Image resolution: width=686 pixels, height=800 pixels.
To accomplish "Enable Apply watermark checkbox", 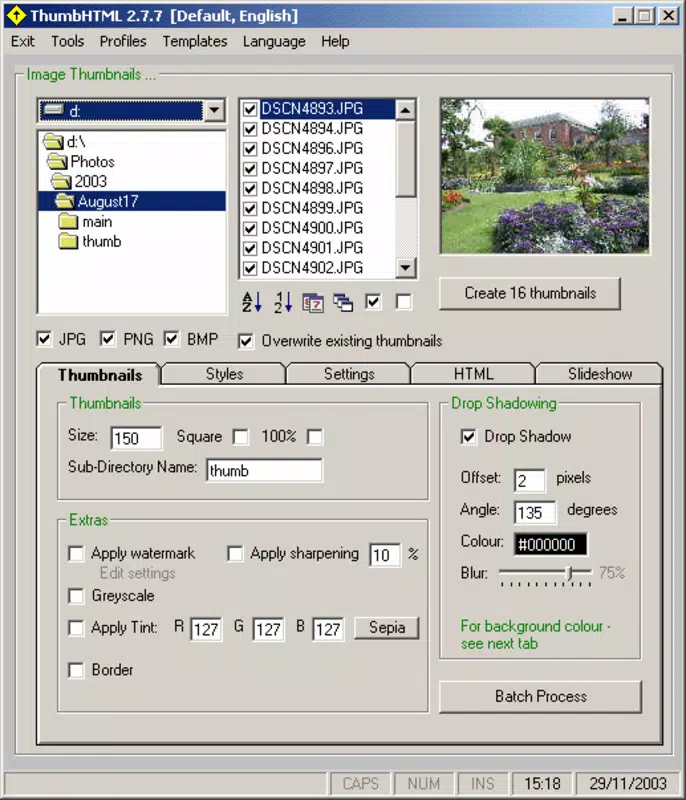I will [76, 554].
